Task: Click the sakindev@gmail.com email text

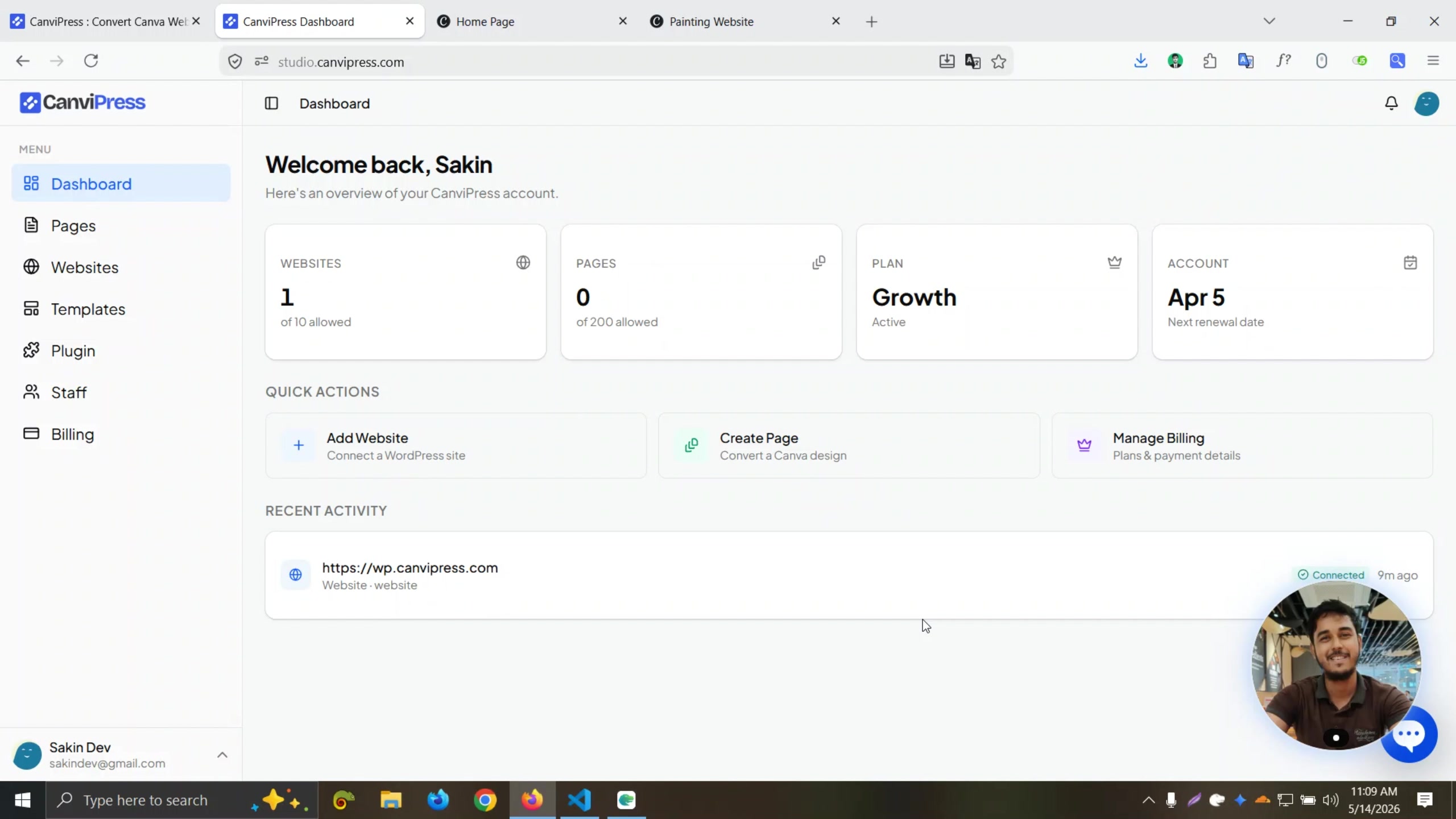Action: click(x=107, y=764)
